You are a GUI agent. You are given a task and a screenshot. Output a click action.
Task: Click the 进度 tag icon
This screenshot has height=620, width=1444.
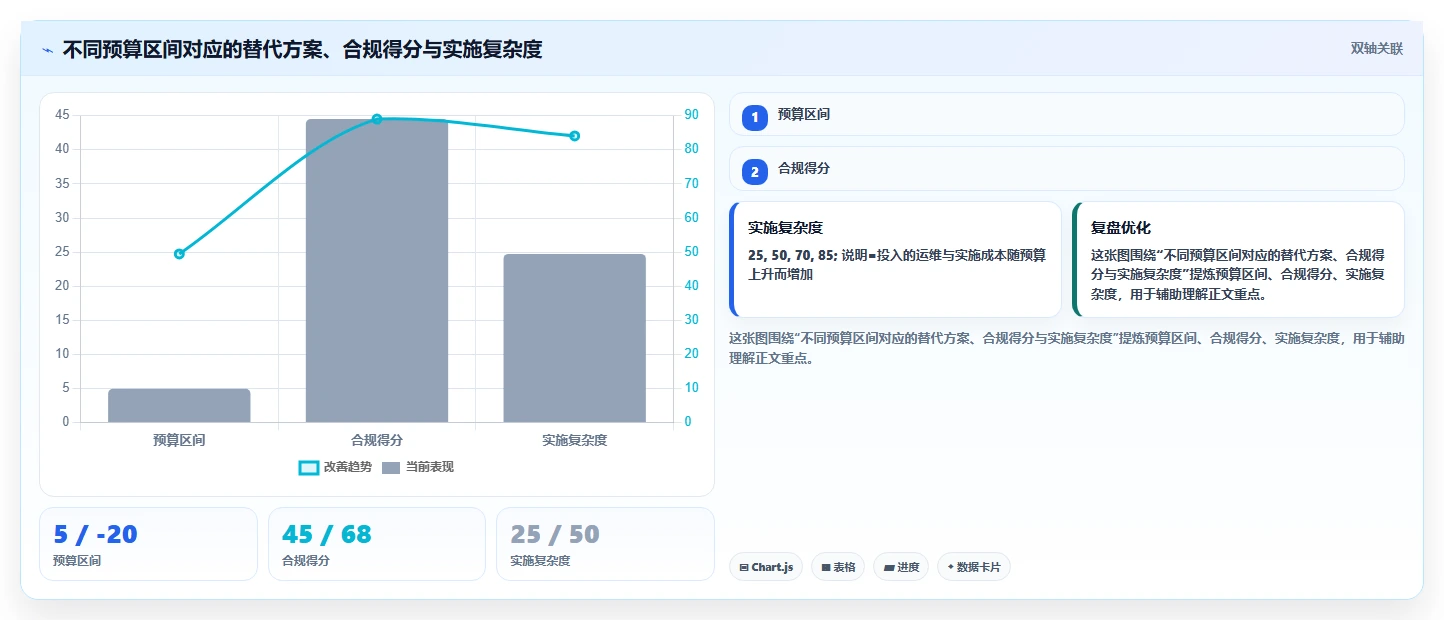889,567
